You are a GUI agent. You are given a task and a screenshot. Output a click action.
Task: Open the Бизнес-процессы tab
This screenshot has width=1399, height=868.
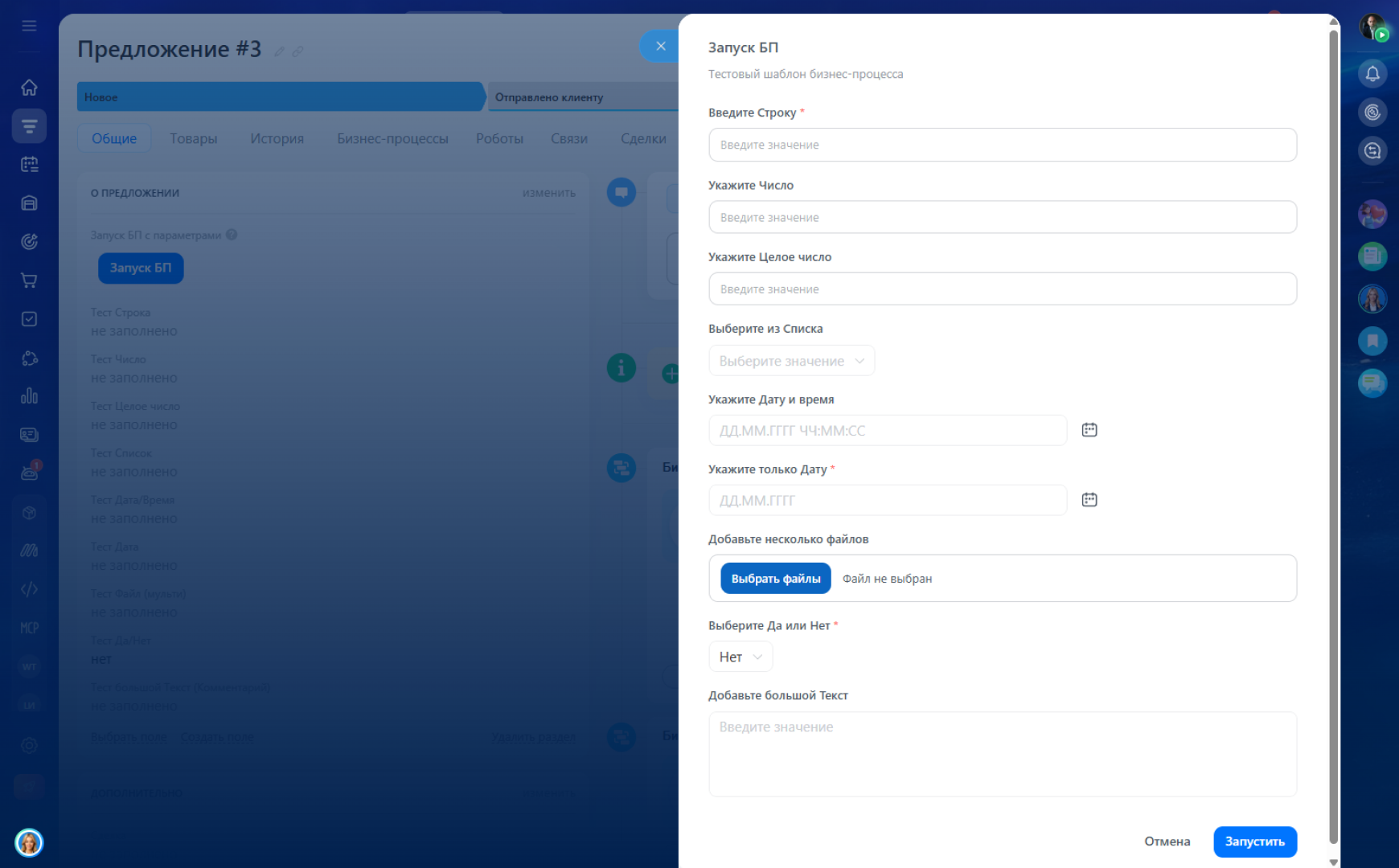393,138
